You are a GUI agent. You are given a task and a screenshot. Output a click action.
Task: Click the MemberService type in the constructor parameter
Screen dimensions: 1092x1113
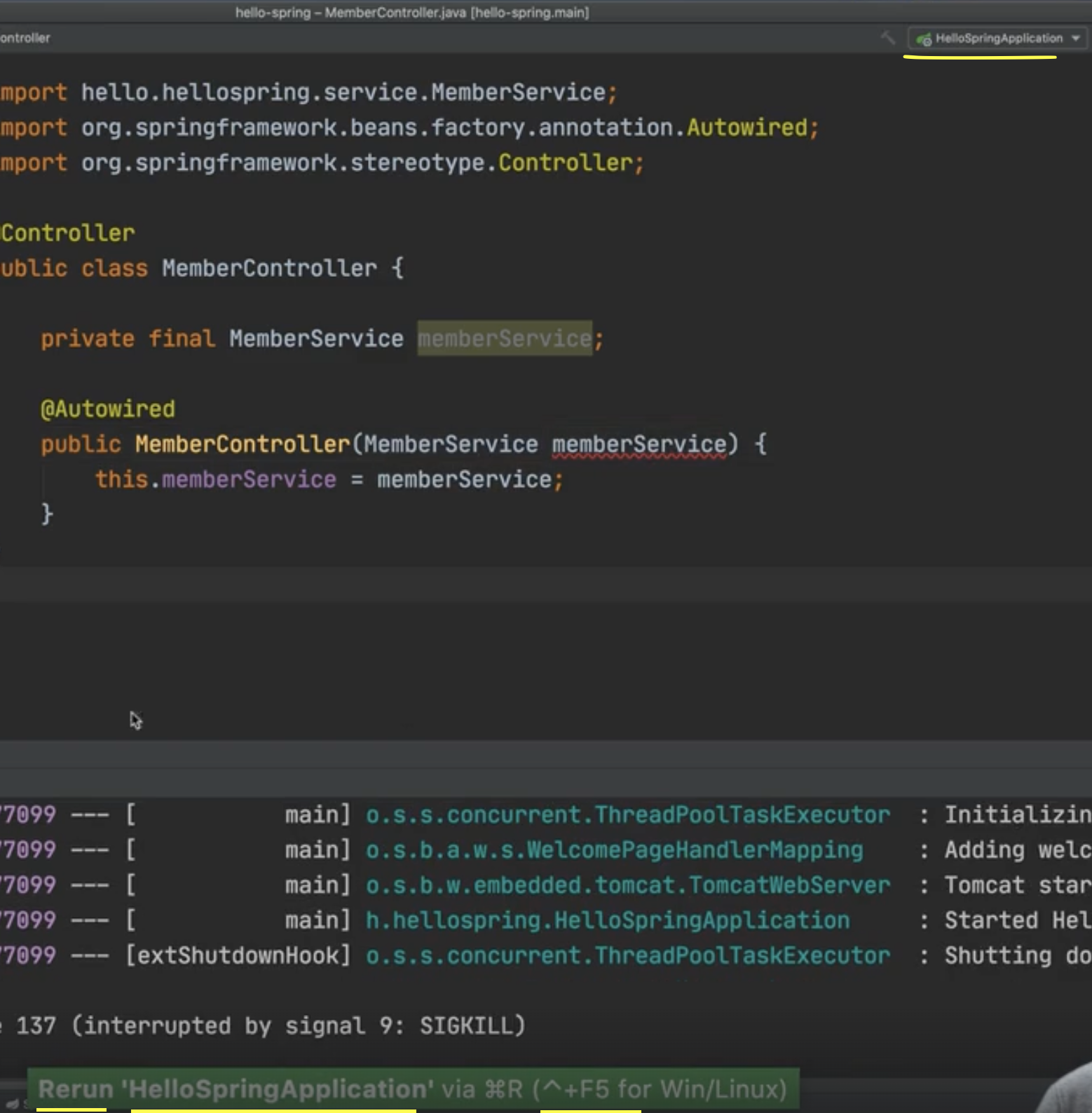[x=451, y=444]
